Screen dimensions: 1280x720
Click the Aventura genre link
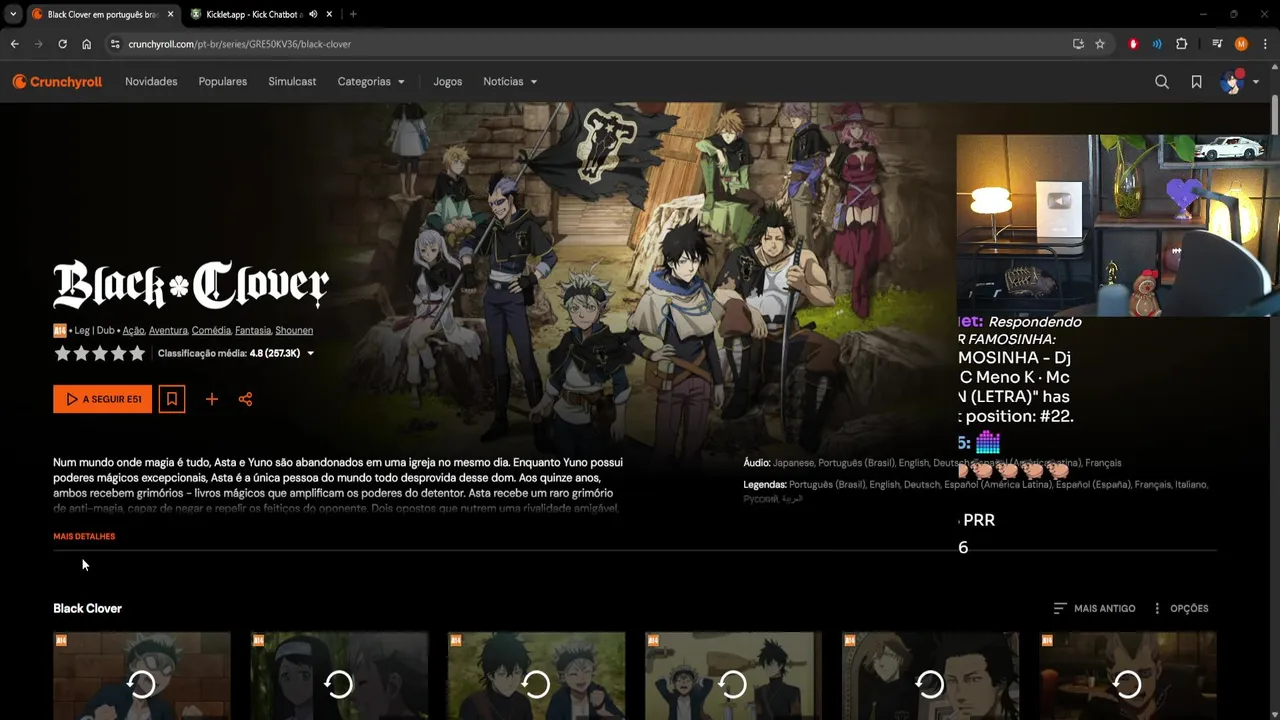(168, 330)
